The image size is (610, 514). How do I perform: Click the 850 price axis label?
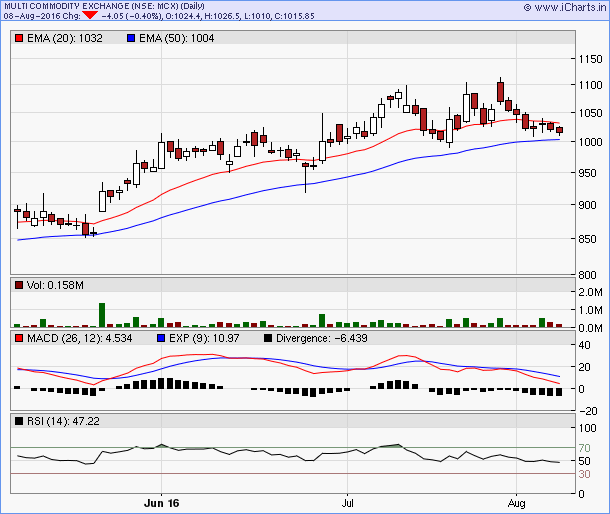587,239
